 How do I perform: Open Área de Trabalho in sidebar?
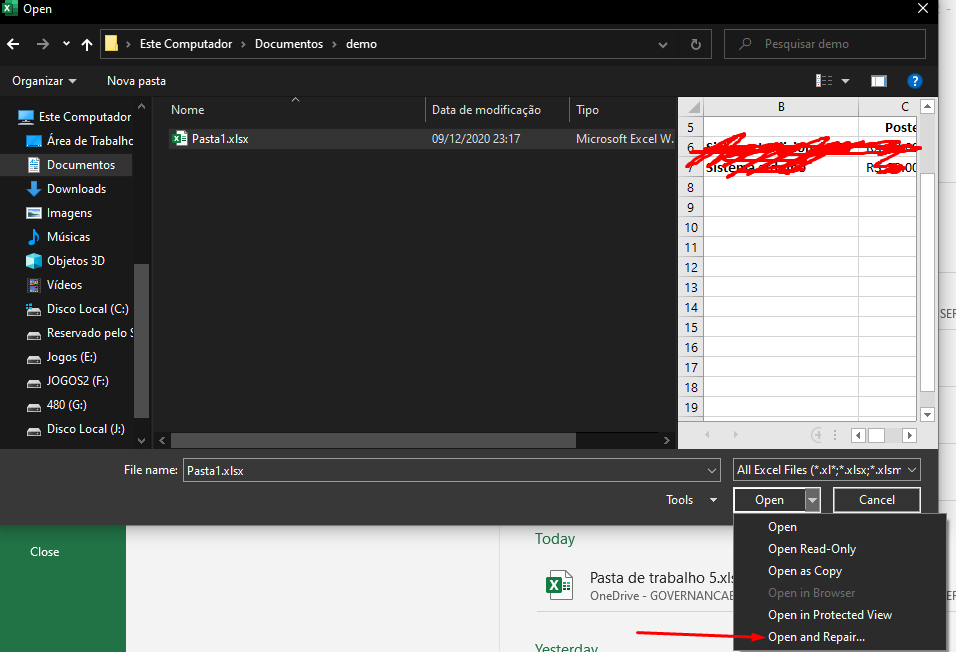[79, 141]
